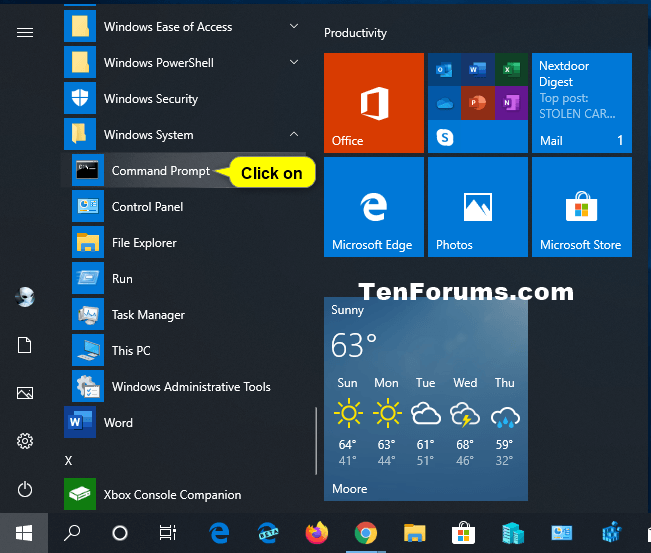Click the X letter index header

(69, 460)
